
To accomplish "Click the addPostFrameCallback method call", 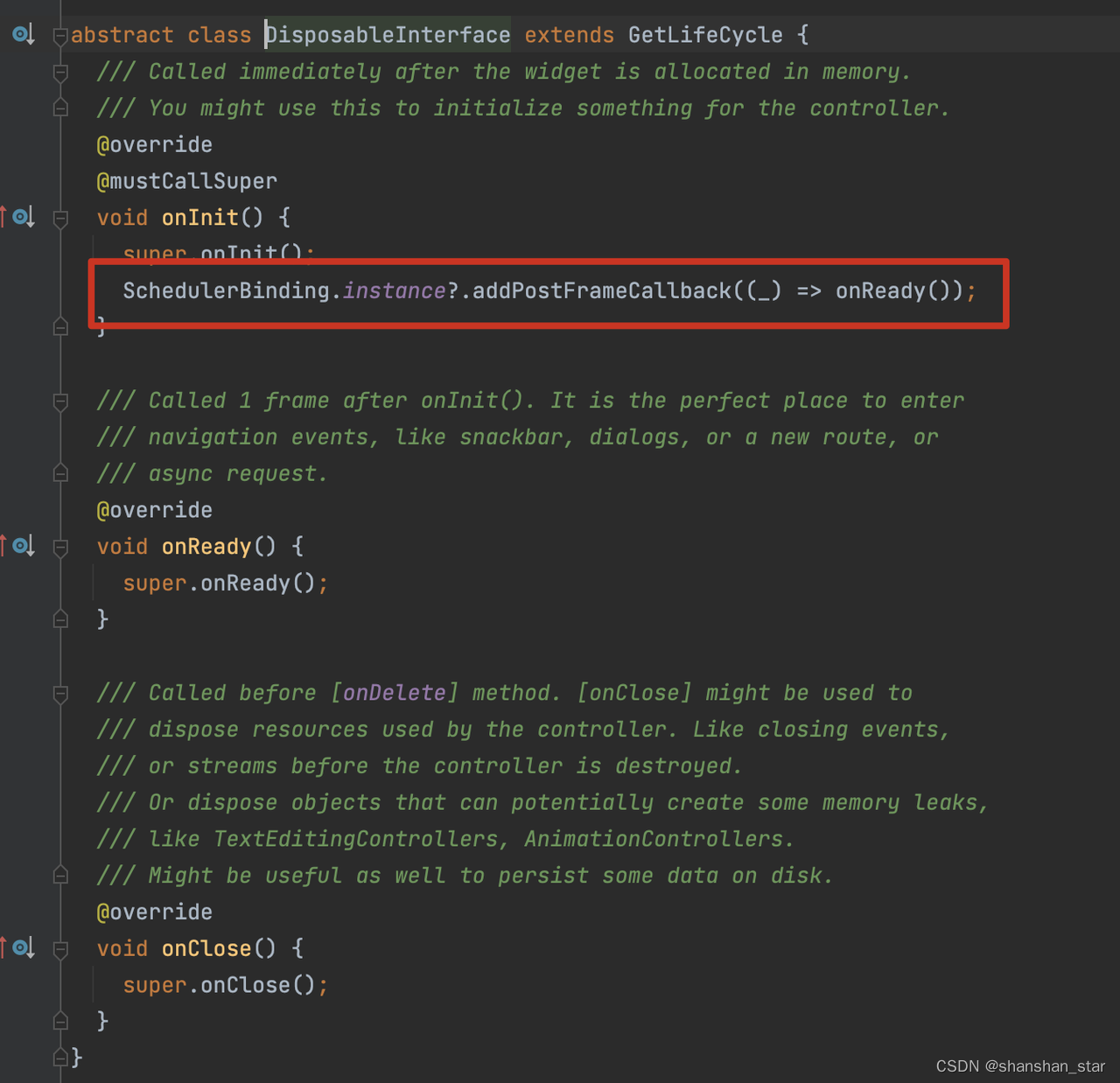I will (602, 290).
